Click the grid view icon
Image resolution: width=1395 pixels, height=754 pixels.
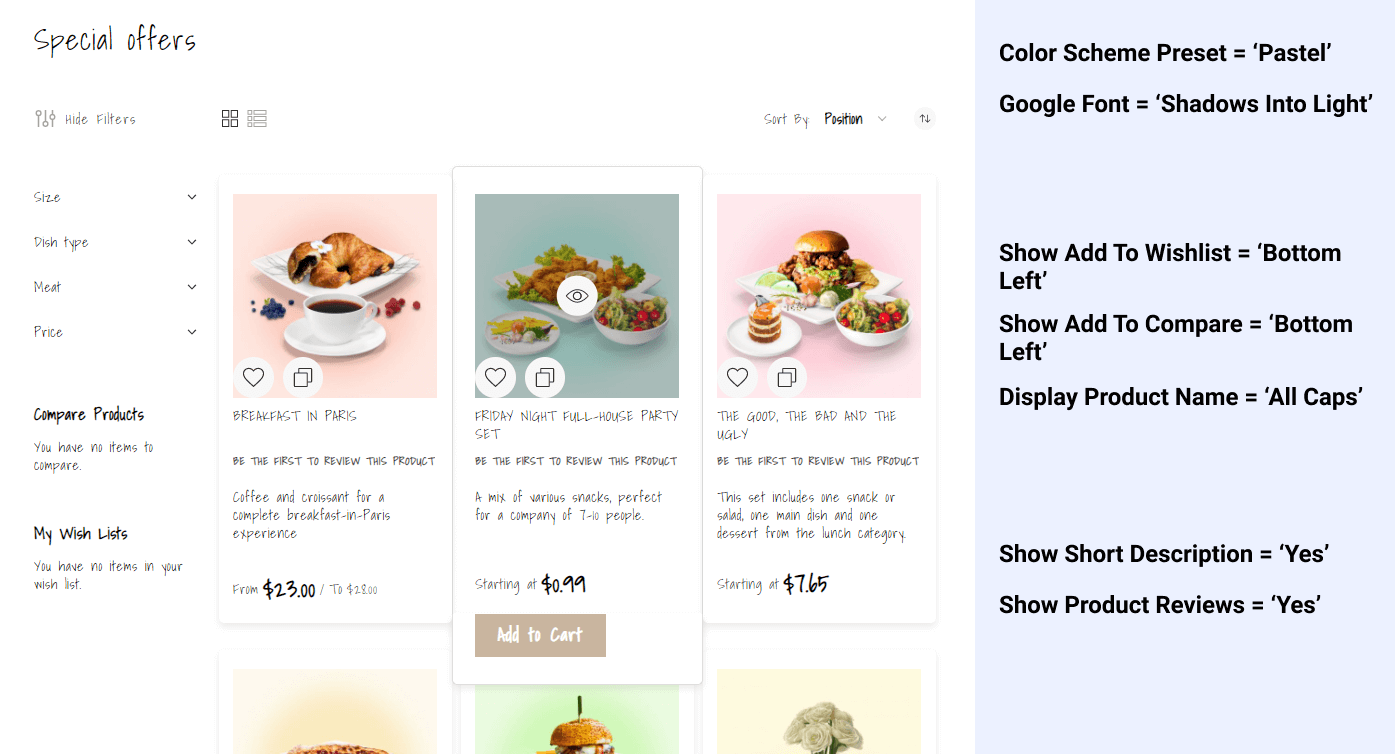[230, 119]
